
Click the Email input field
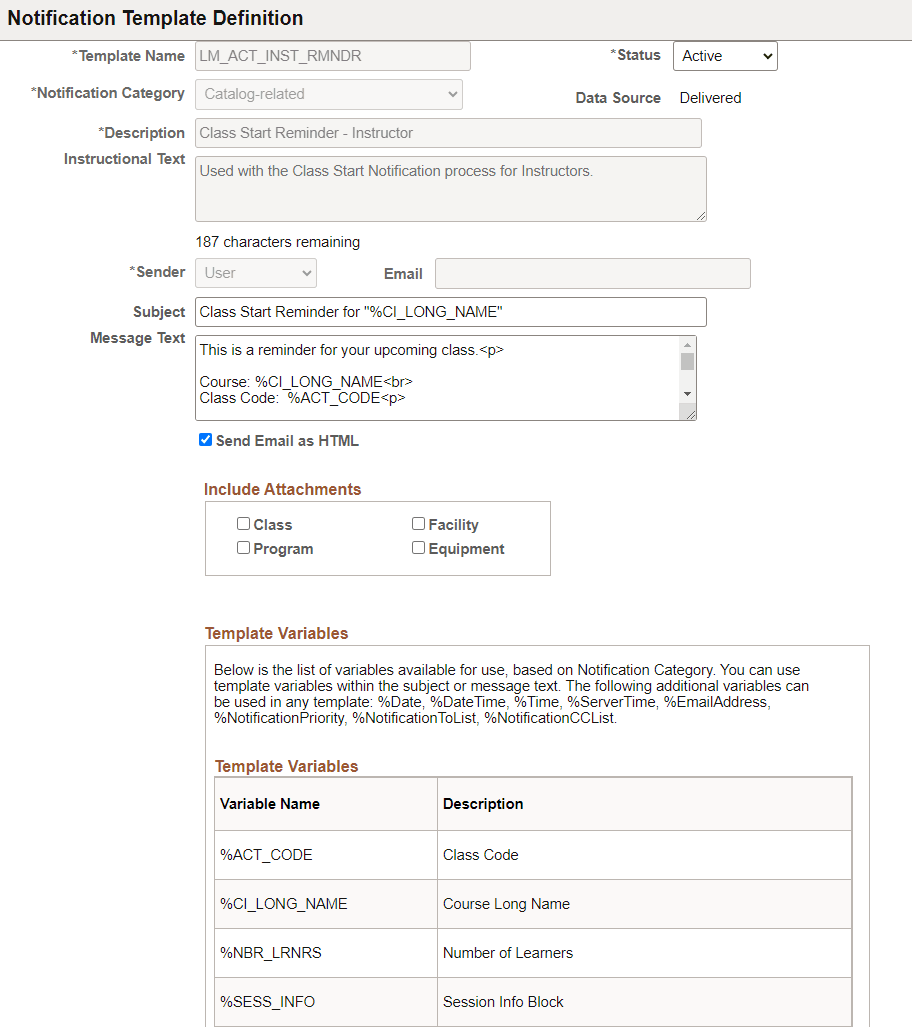[x=592, y=273]
